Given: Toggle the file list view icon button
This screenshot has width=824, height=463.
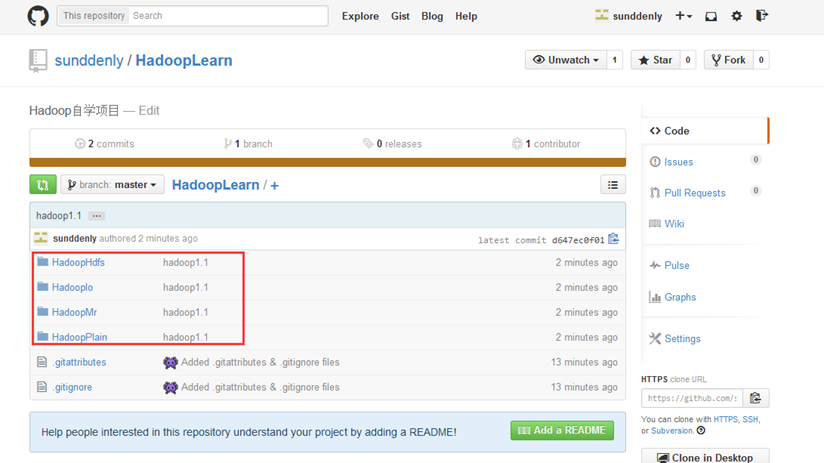Looking at the screenshot, I should coord(613,185).
